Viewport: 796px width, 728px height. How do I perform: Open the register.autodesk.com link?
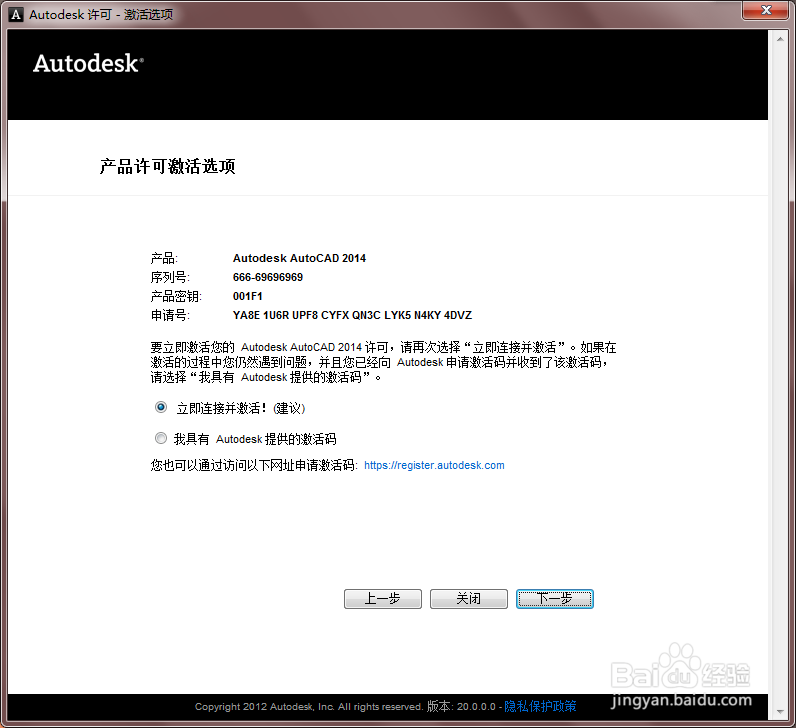click(x=434, y=465)
